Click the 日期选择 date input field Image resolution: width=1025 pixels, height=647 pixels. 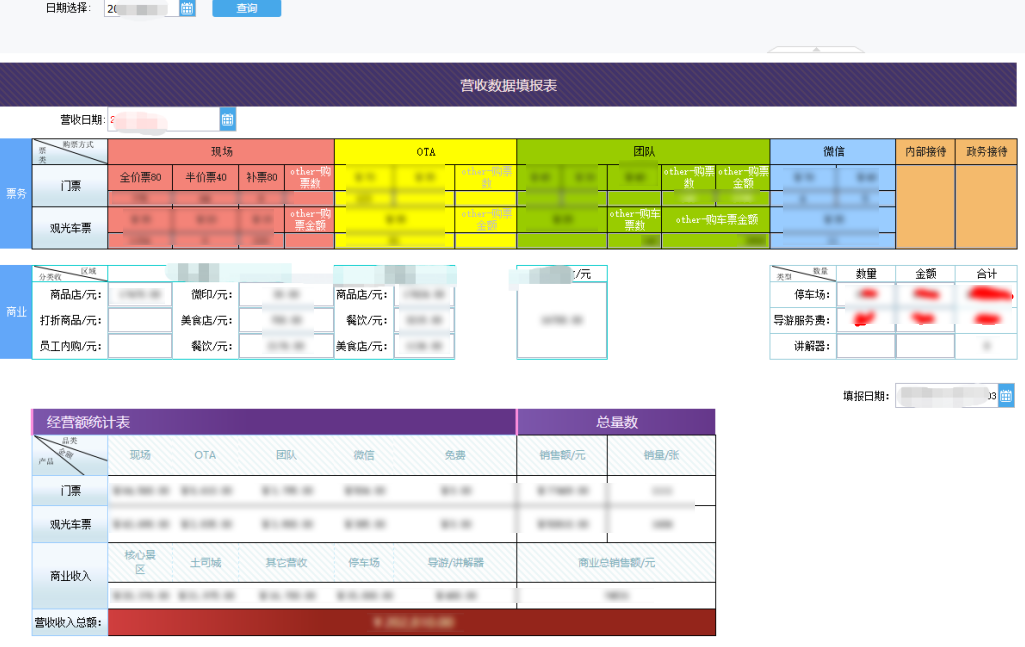pyautogui.click(x=142, y=8)
